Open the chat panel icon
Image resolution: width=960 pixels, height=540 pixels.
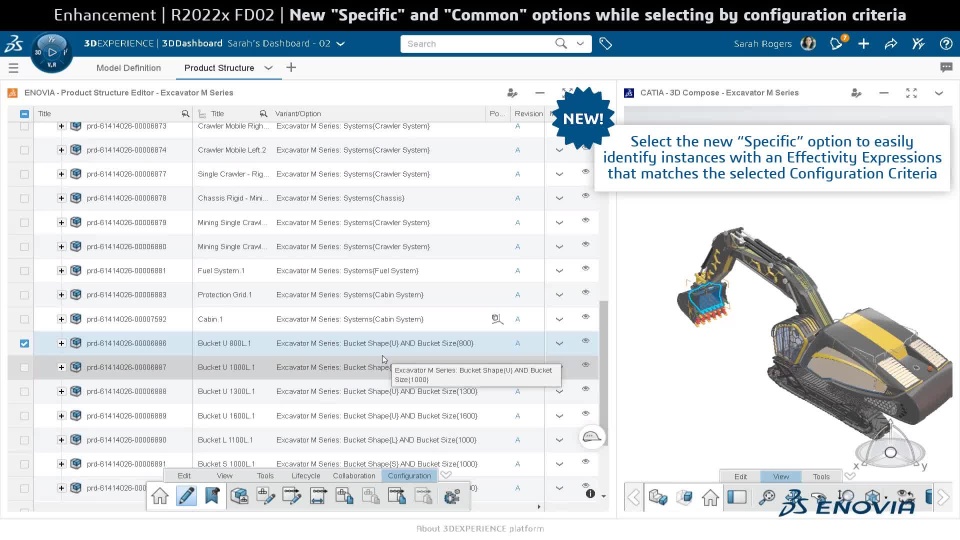[x=946, y=67]
